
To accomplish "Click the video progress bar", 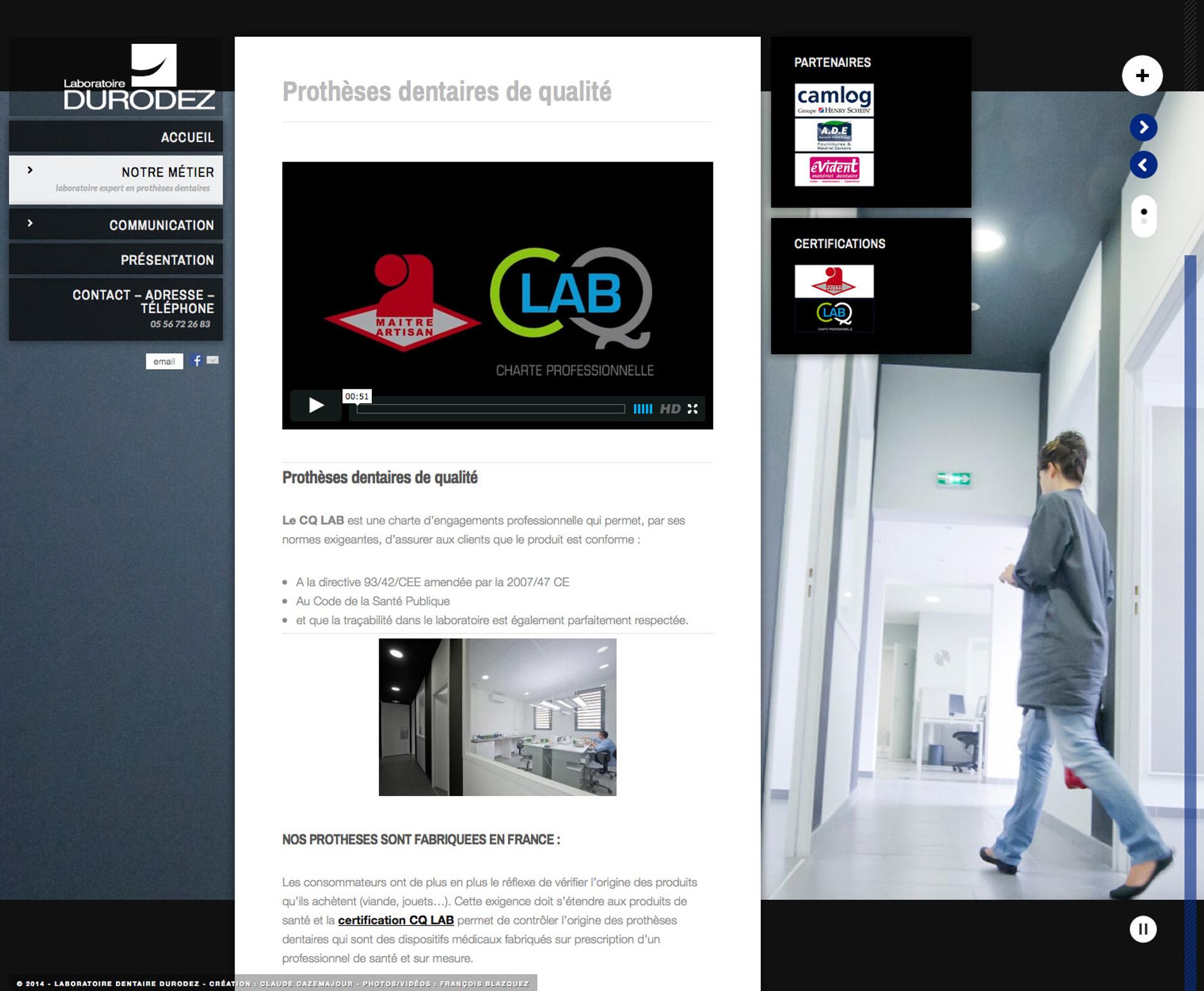I will tap(491, 409).
